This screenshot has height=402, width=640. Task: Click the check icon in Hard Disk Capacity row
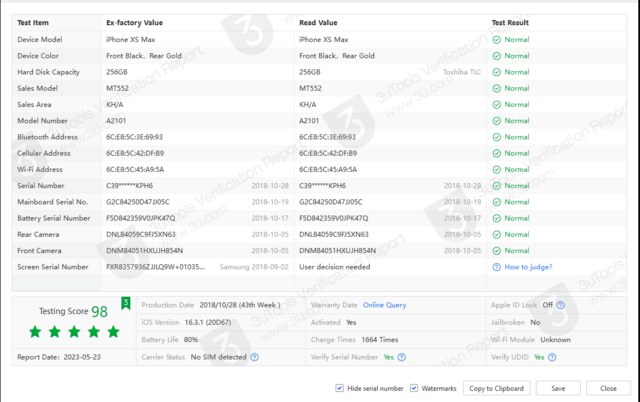pyautogui.click(x=496, y=72)
